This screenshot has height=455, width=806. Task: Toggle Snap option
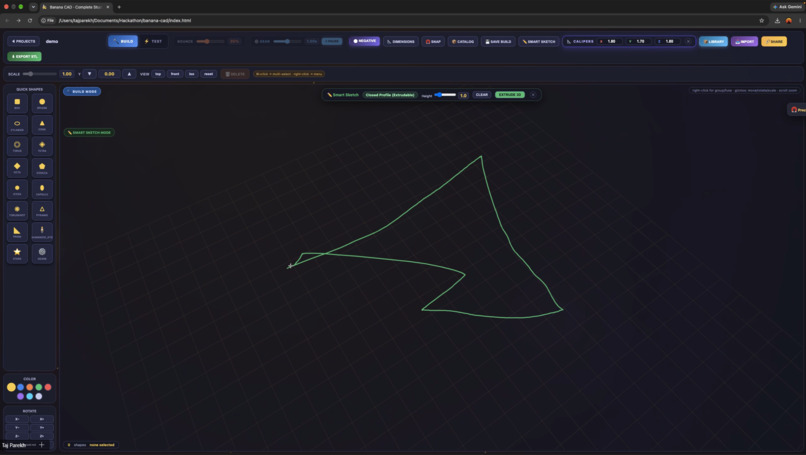(433, 42)
